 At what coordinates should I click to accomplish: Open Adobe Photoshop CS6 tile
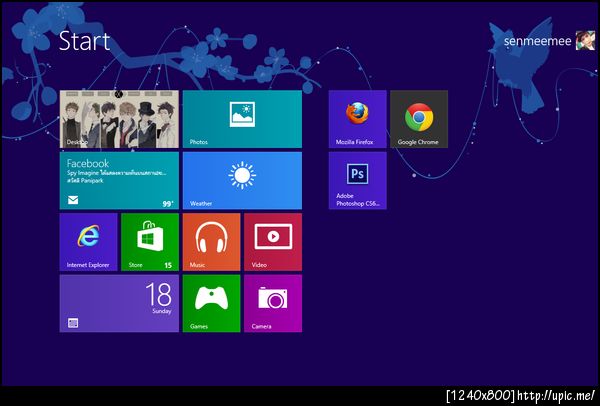click(357, 181)
